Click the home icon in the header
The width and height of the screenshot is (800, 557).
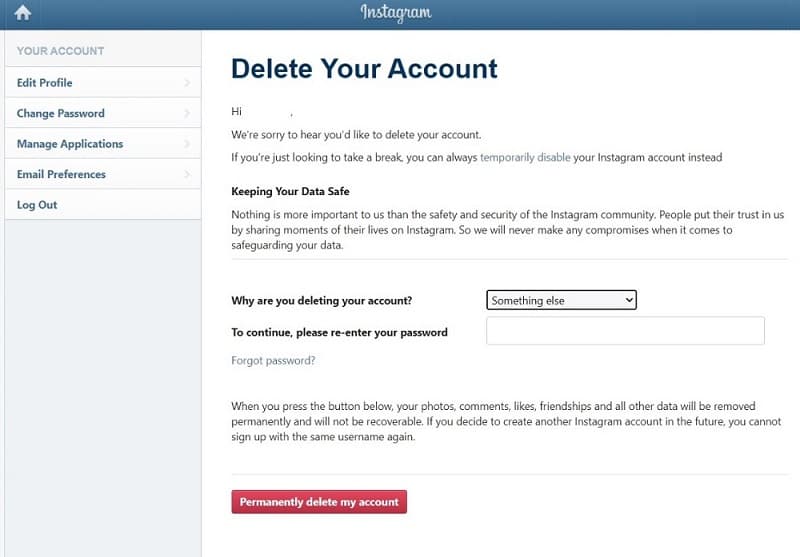23,13
